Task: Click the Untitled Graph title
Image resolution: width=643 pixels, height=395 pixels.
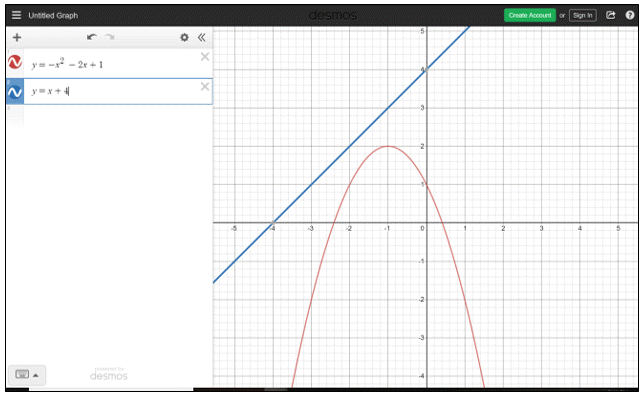Action: (x=53, y=16)
